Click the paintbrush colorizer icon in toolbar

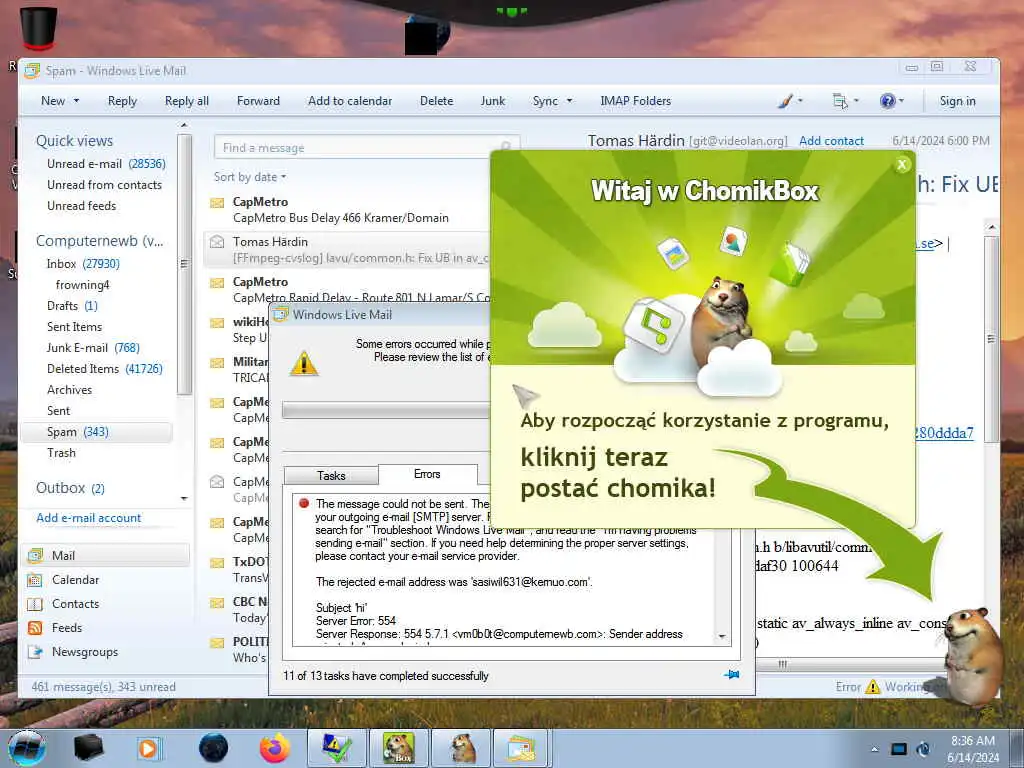pos(786,101)
